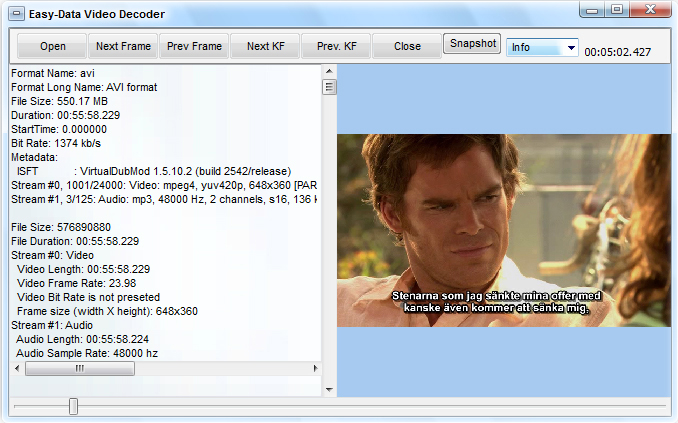Screen dimensions: 678x423
Task: Select the 'Audio Sample Rate: 48000 hz' line
Action: pyautogui.click(x=87, y=353)
